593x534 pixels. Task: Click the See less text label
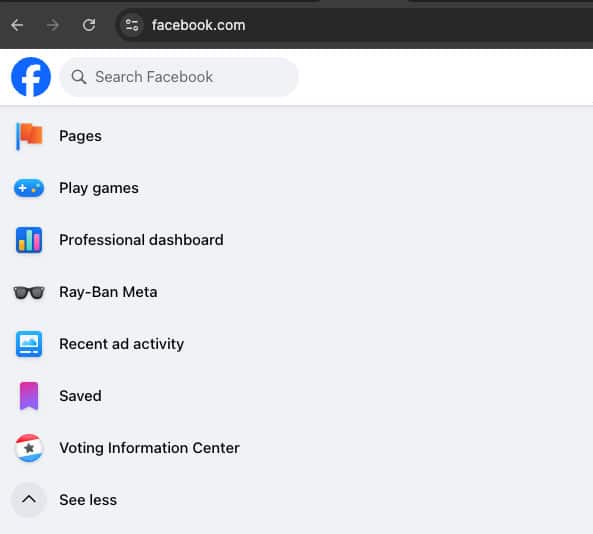[x=88, y=500]
